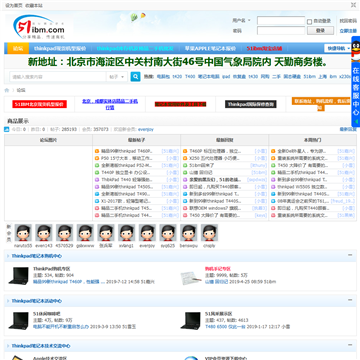Click purple bullet beside thinkpad W550S post
The width and height of the screenshot is (360, 360).
273,187
